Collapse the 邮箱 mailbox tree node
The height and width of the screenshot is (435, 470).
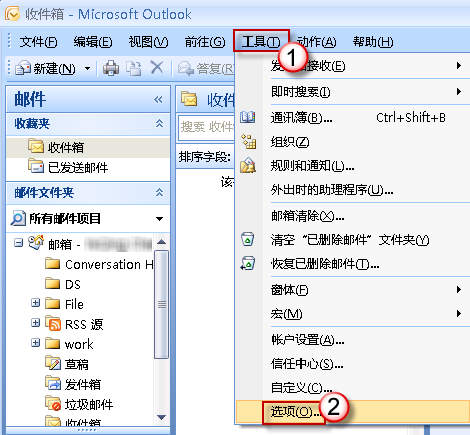pos(19,243)
